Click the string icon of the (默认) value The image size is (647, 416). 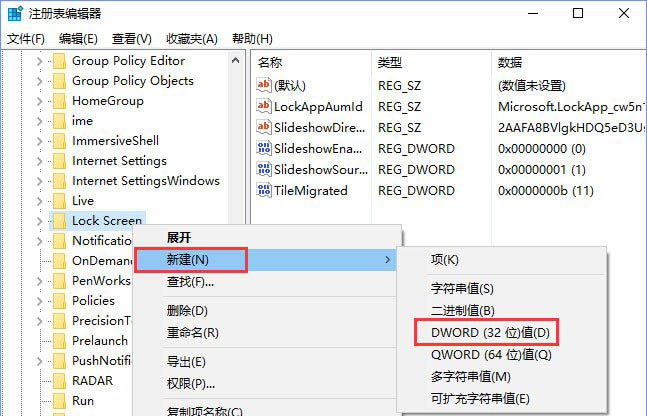264,85
